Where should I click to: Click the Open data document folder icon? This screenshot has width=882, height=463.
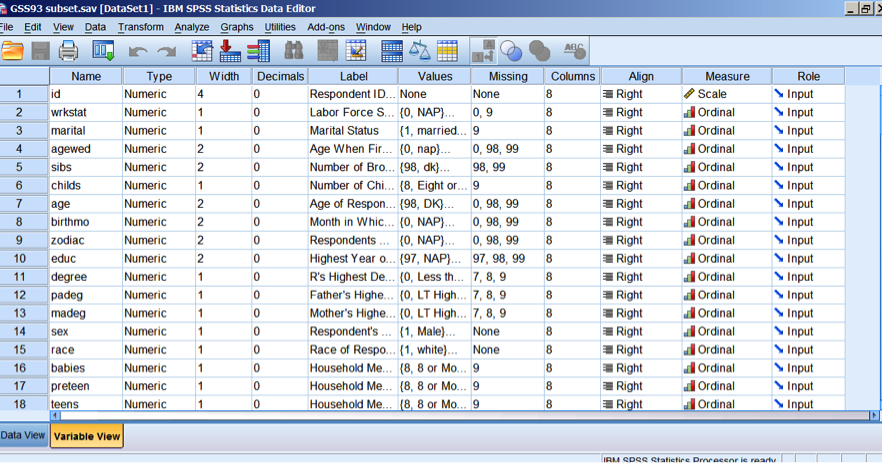(x=12, y=51)
